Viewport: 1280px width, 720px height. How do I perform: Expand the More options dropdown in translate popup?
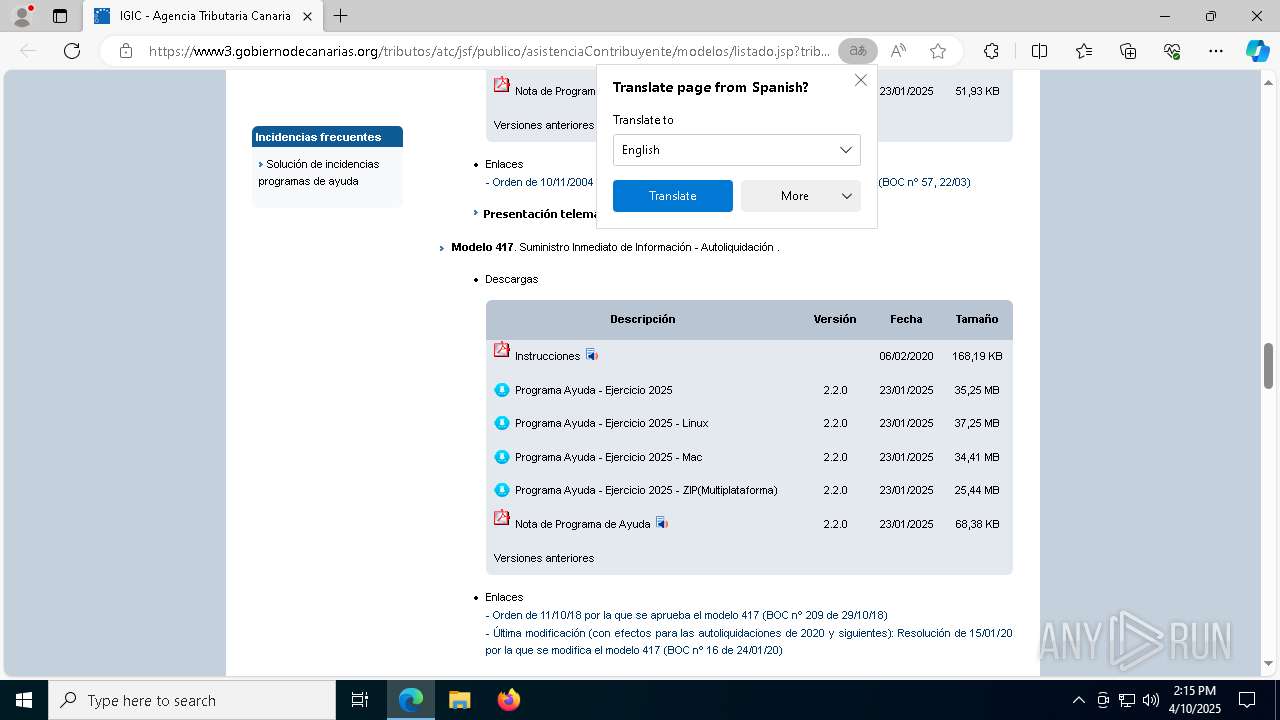[x=800, y=196]
